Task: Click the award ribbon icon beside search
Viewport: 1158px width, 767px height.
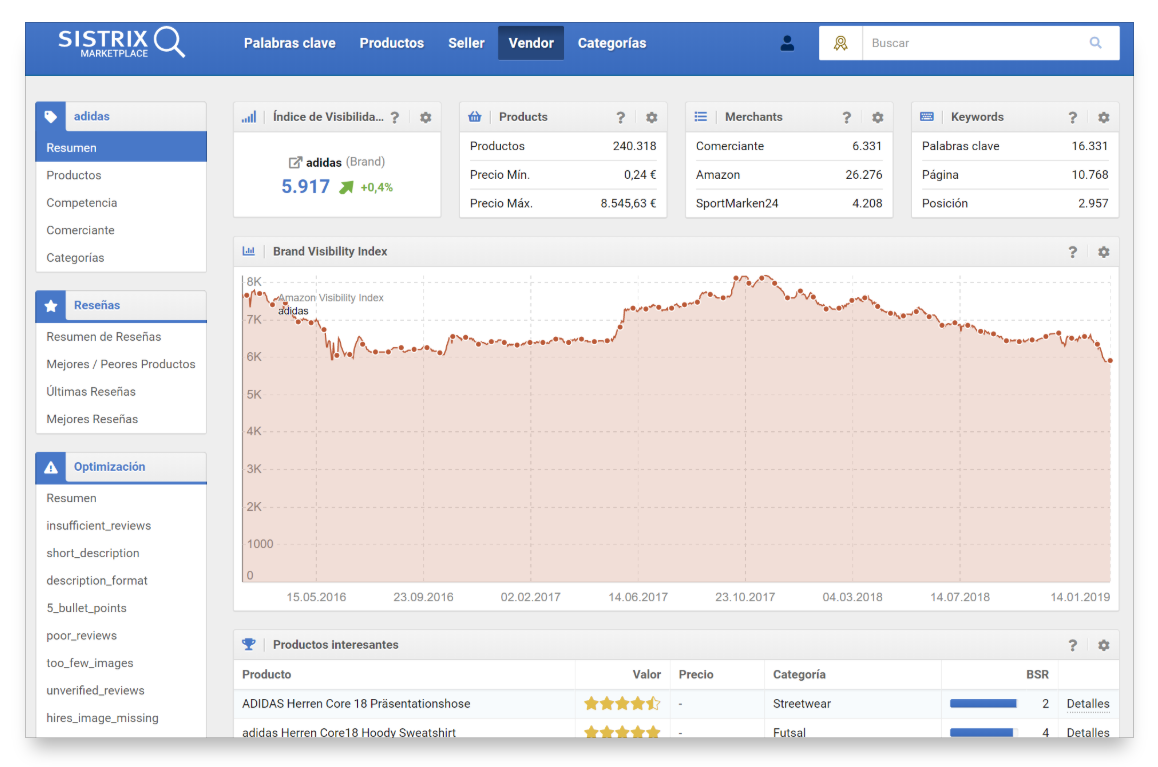Action: [840, 43]
